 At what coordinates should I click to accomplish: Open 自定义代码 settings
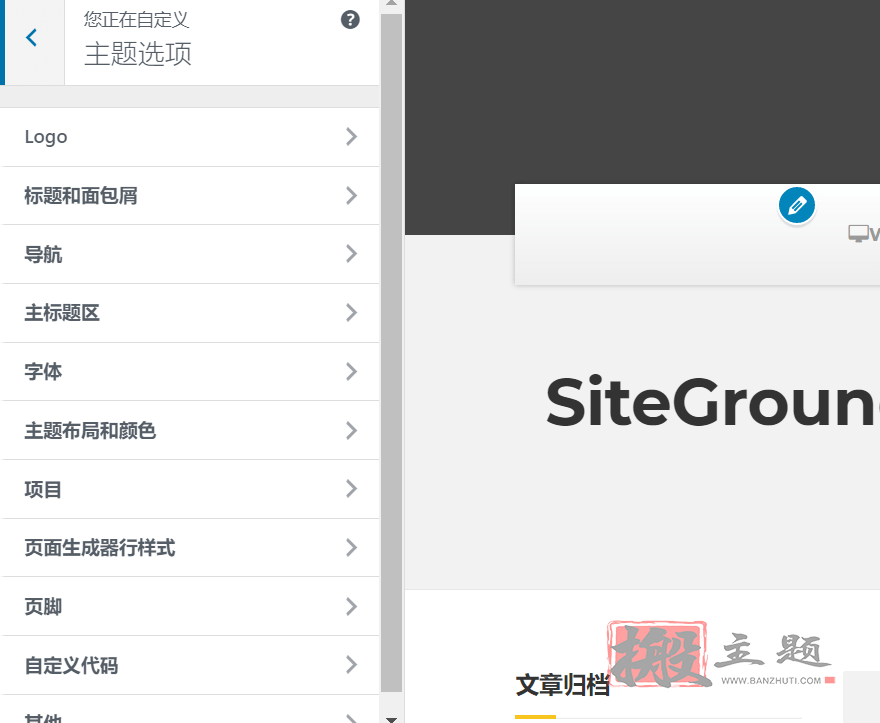point(190,665)
